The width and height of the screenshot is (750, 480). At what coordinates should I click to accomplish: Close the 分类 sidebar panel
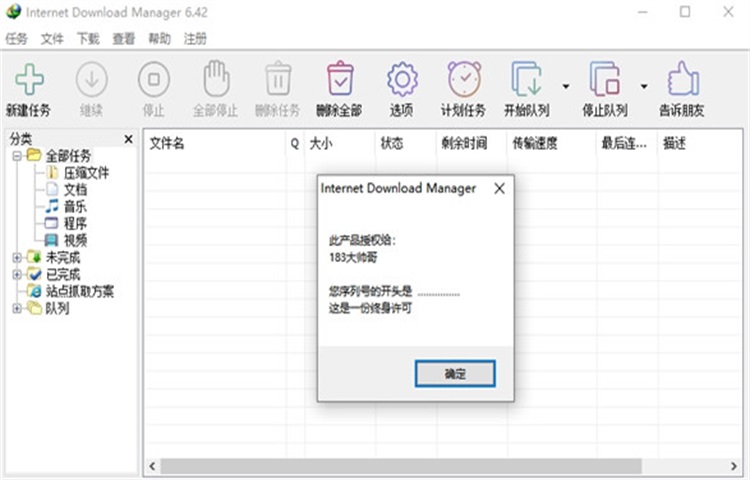pyautogui.click(x=128, y=139)
